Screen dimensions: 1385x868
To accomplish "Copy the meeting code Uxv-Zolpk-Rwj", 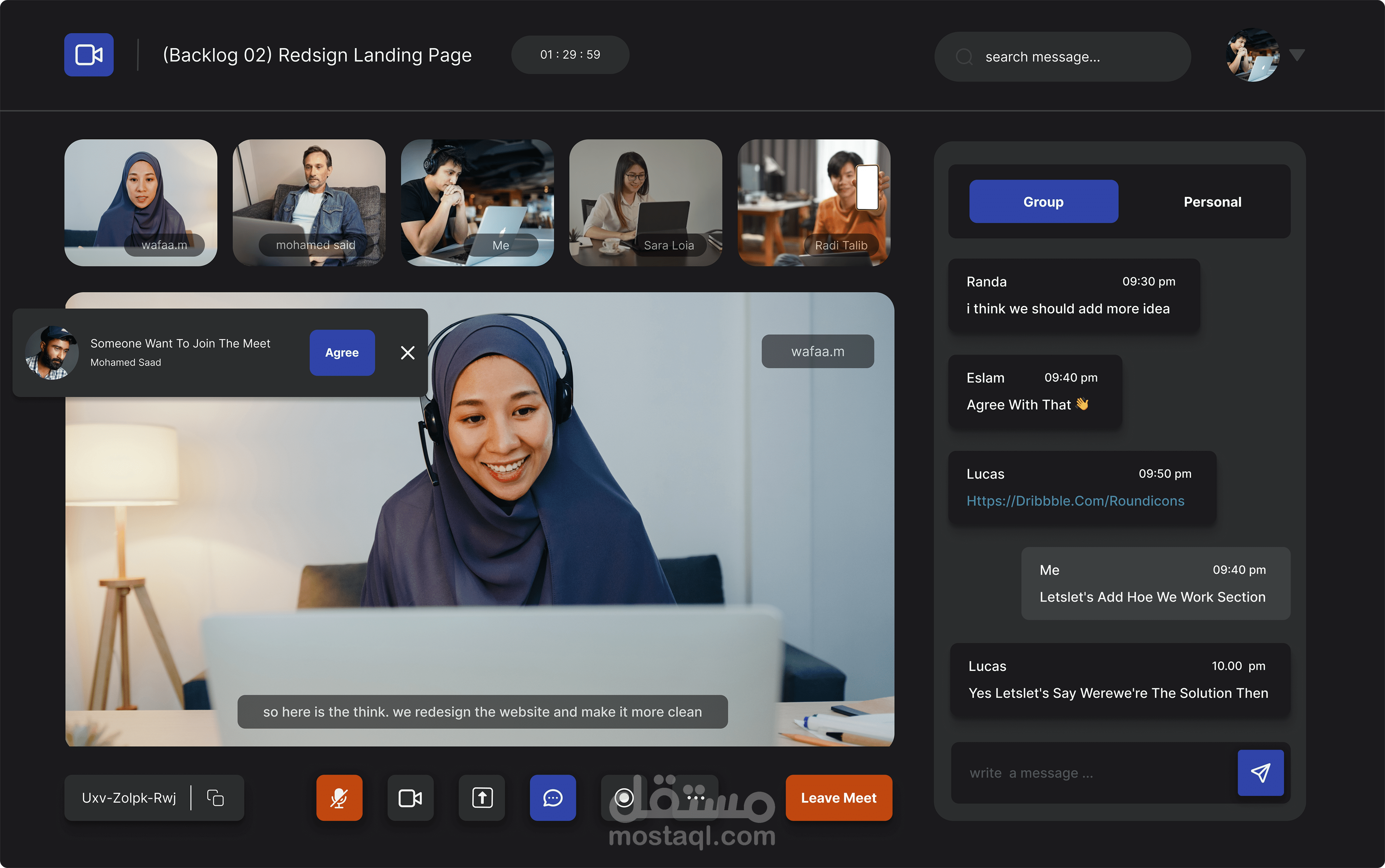I will 215,797.
